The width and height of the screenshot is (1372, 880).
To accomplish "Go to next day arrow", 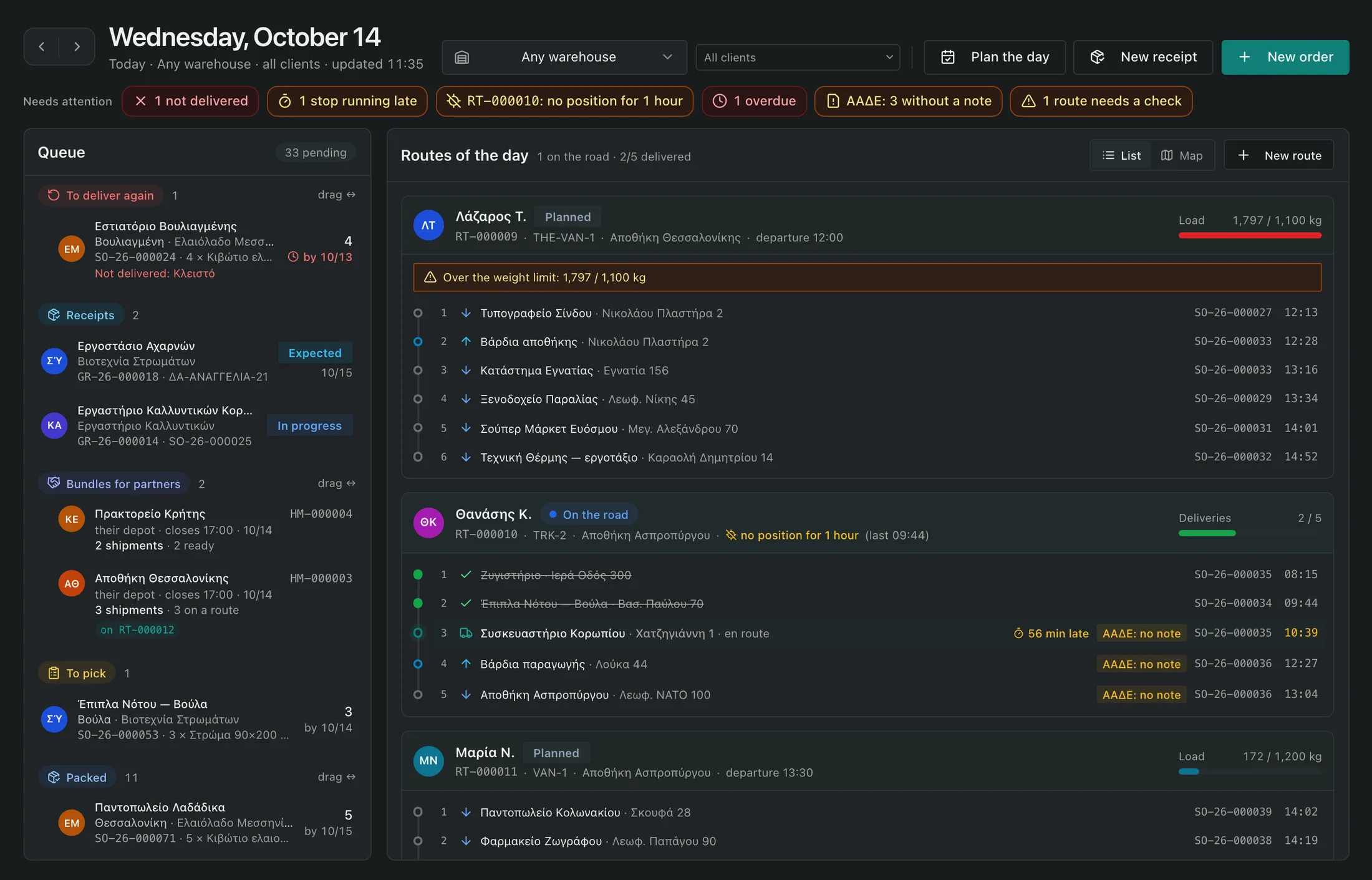I will pyautogui.click(x=77, y=47).
